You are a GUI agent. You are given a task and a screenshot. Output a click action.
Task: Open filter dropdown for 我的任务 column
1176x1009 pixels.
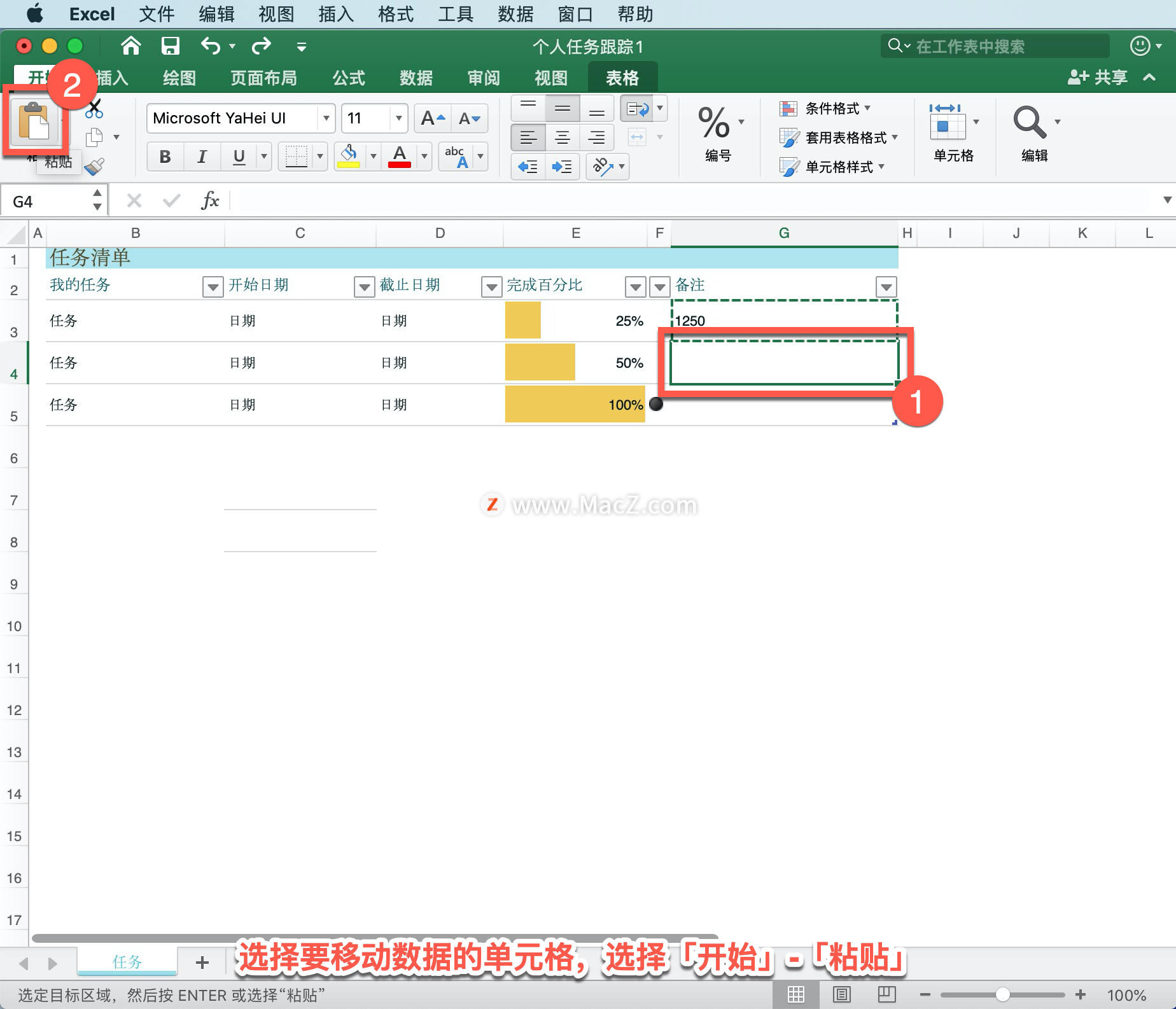point(213,287)
